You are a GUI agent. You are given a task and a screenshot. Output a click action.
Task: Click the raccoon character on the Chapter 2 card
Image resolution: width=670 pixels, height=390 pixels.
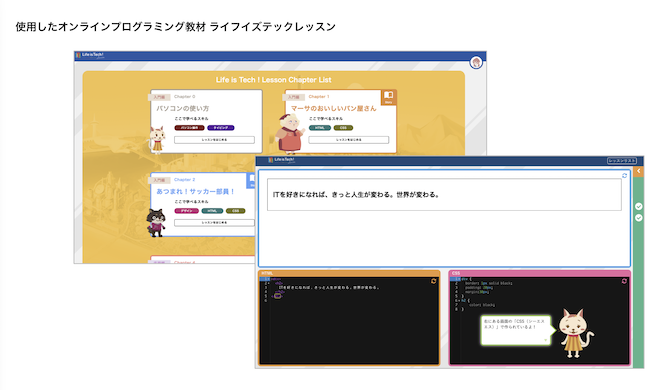156,222
